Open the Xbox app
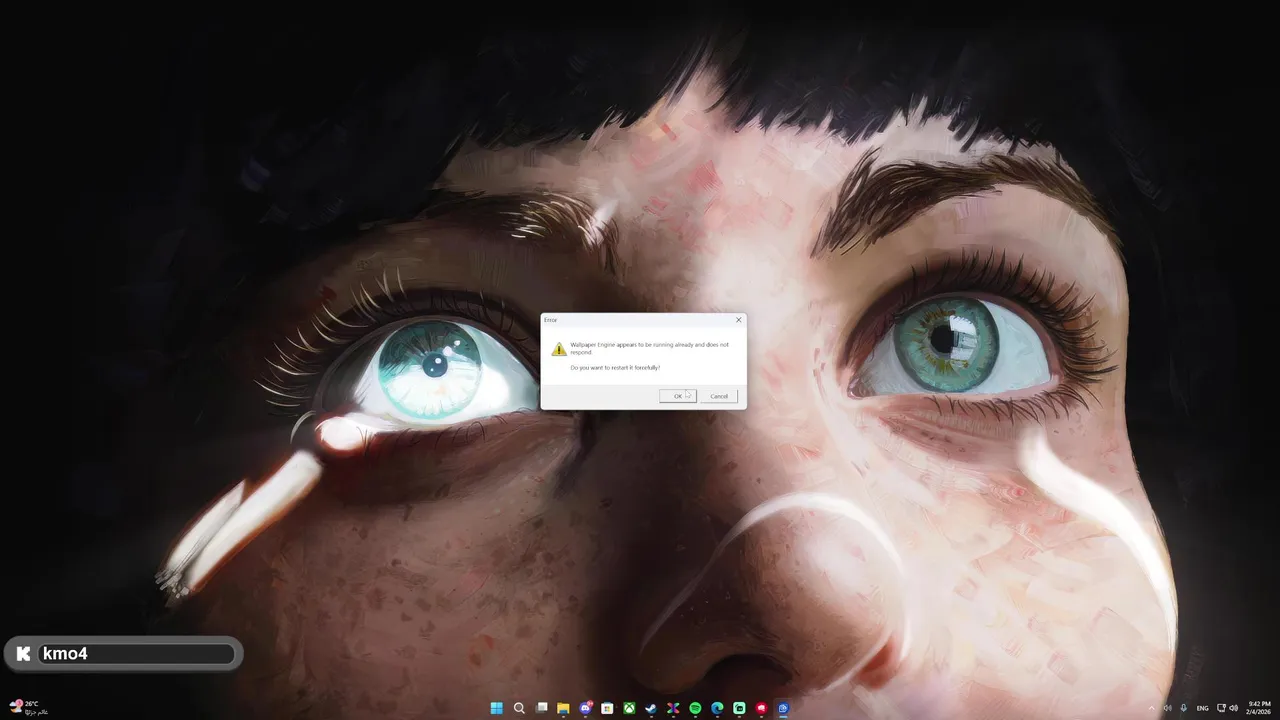 click(x=629, y=708)
